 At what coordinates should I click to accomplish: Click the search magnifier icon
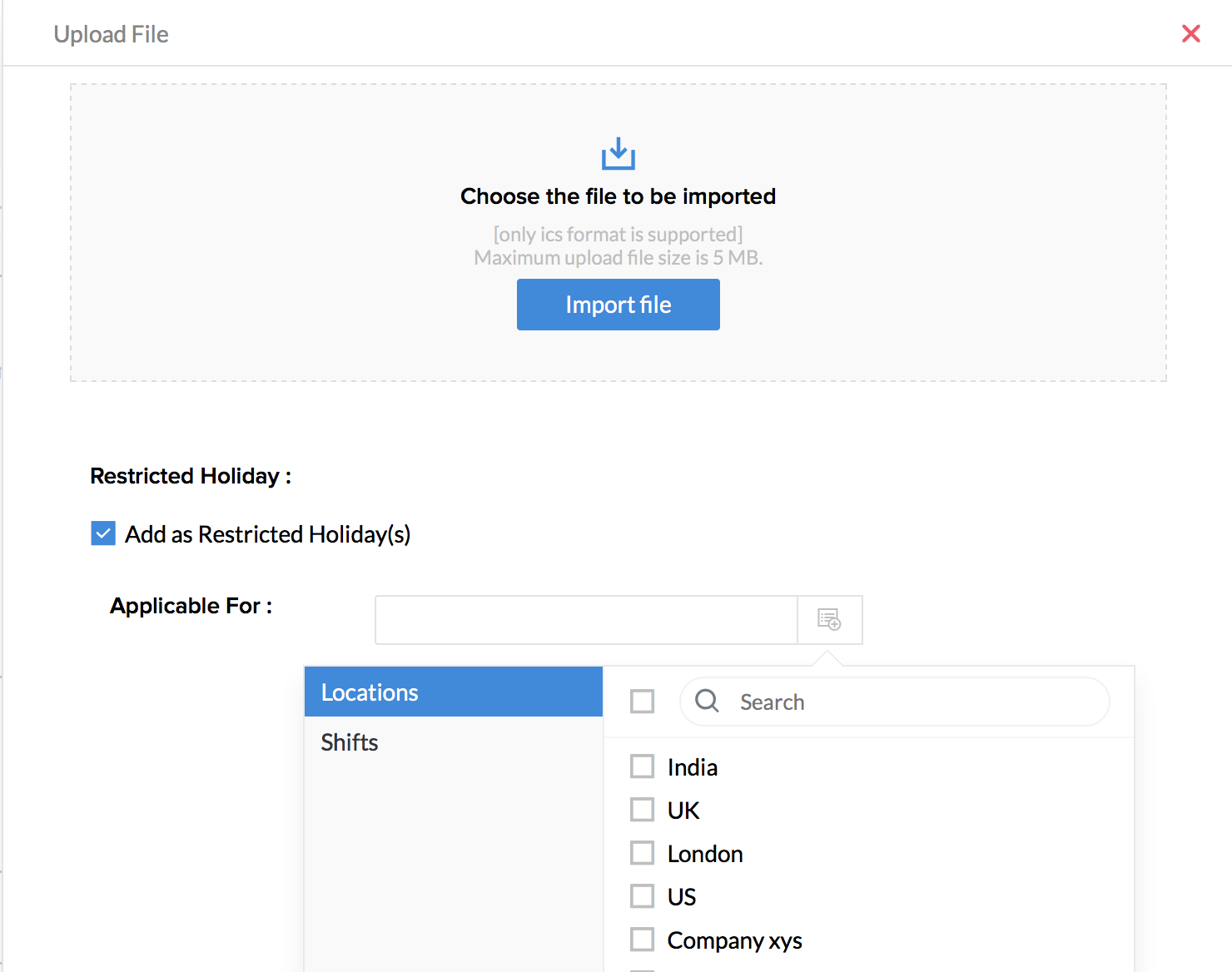(x=707, y=701)
